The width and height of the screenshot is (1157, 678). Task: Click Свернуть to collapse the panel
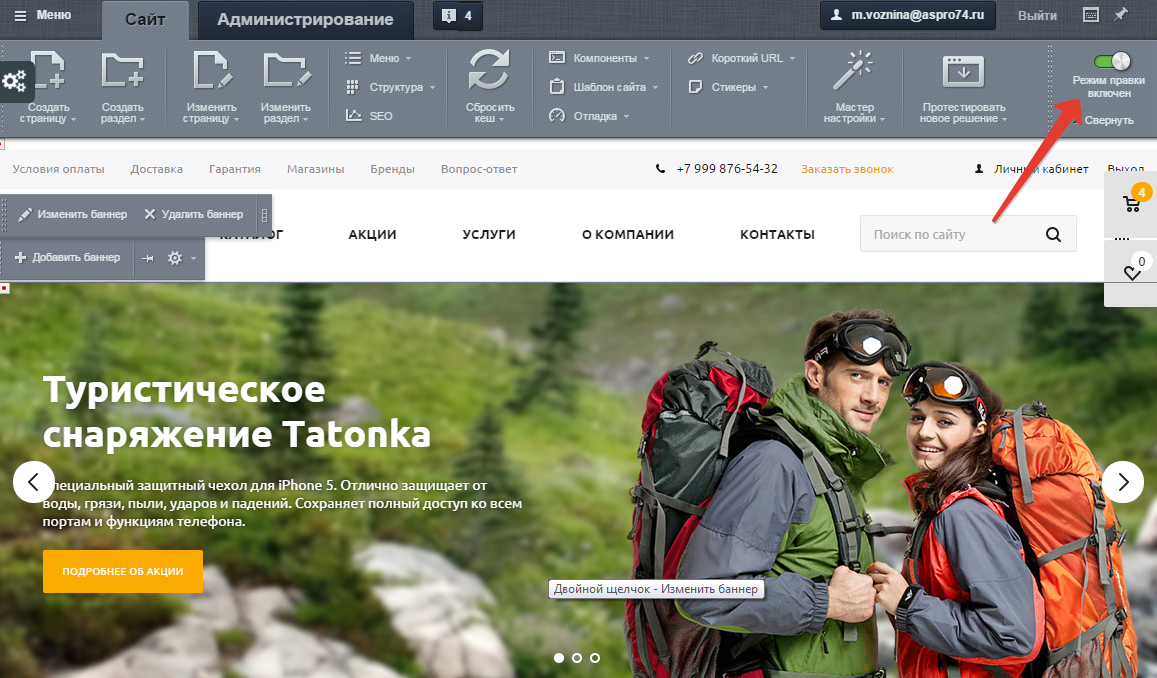[x=1108, y=120]
